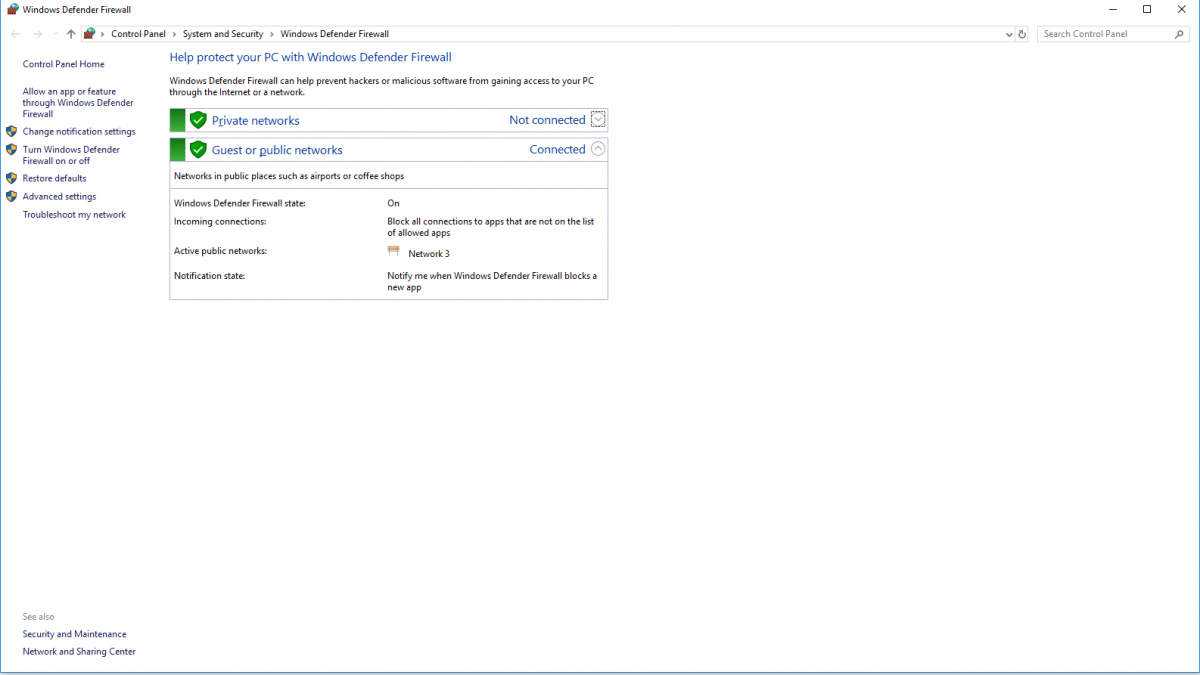Viewport: 1200px width, 675px height.
Task: Click shield icon beside Change notification settings
Action: tap(12, 131)
